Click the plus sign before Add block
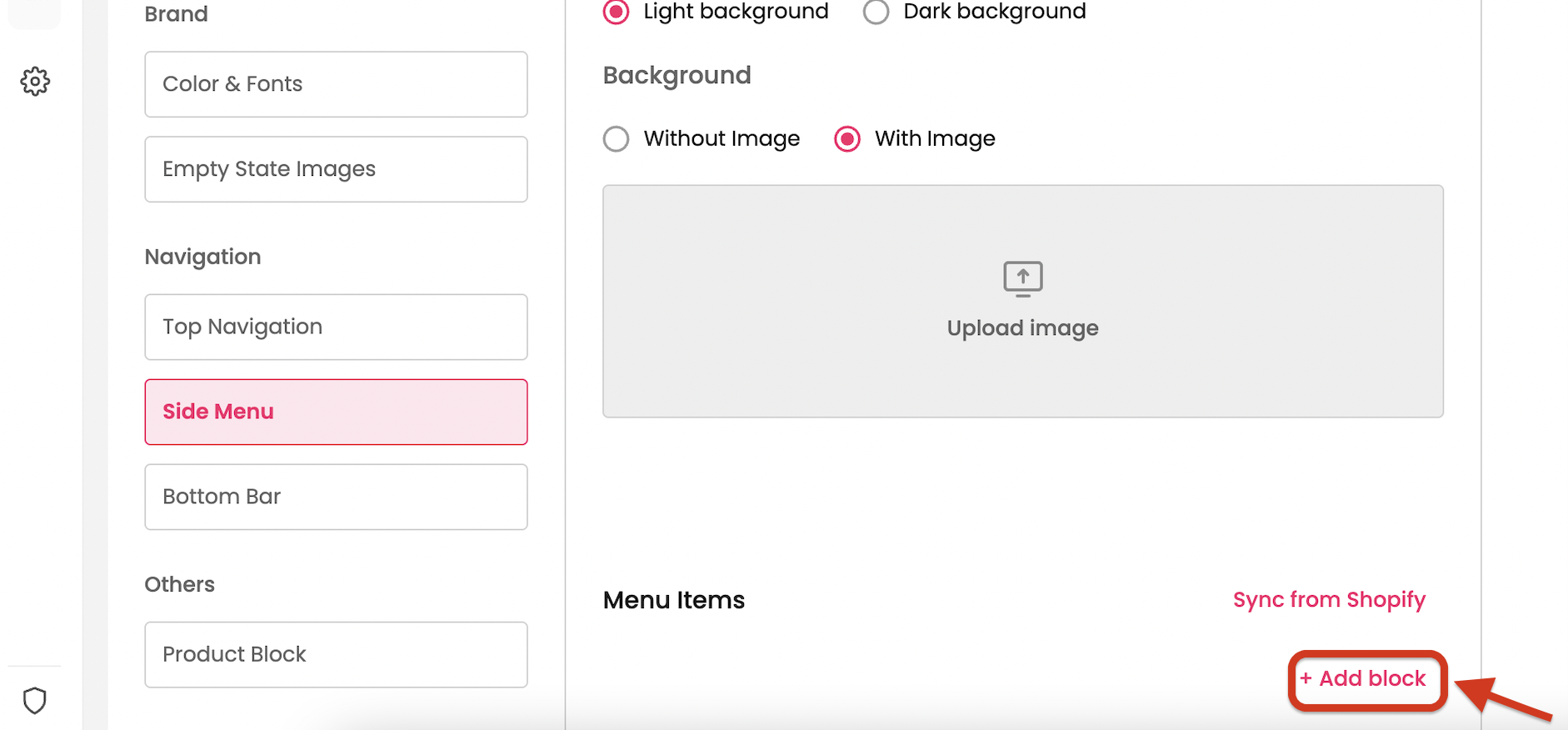 coord(1306,678)
